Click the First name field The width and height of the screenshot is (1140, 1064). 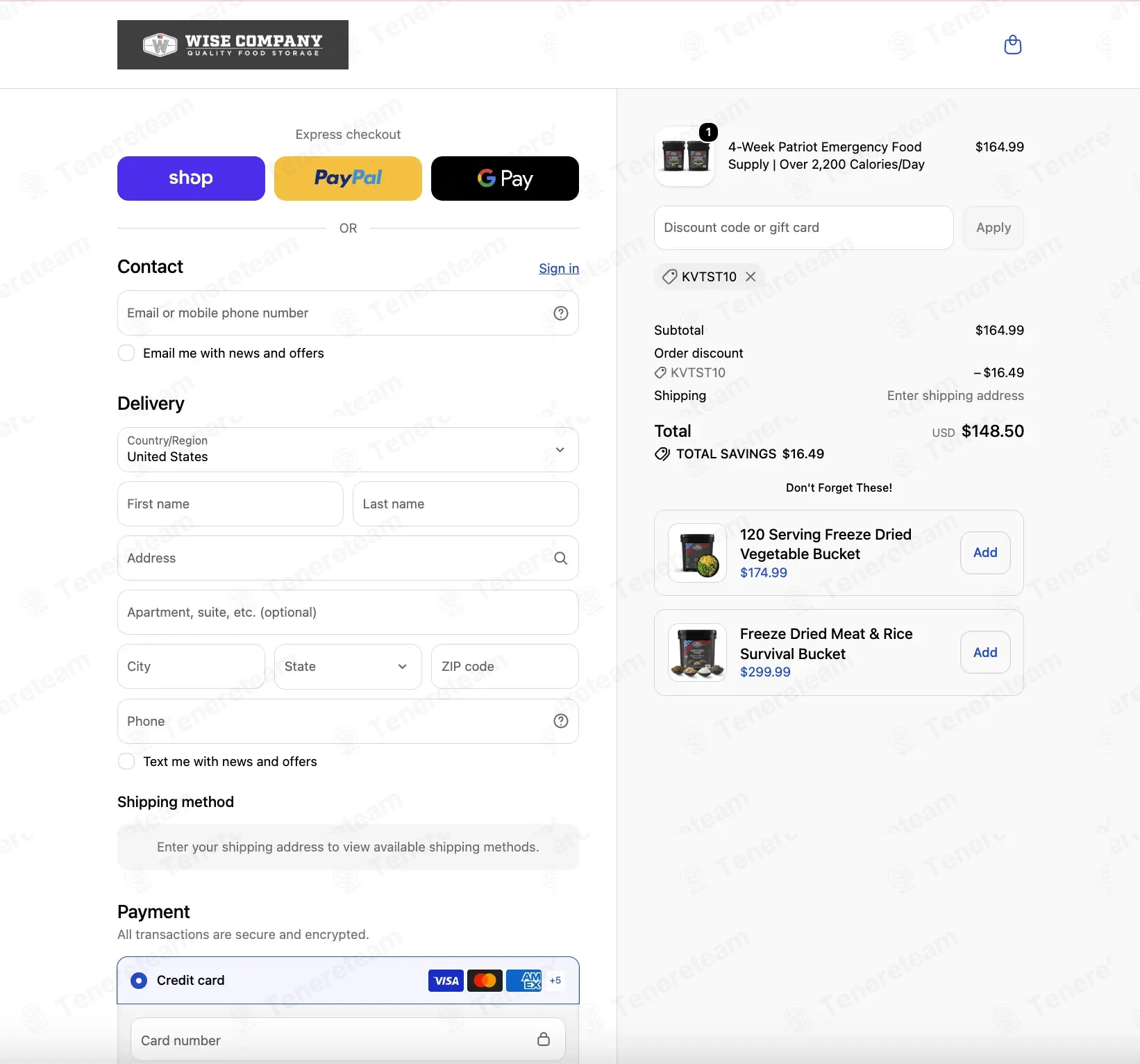pos(230,504)
